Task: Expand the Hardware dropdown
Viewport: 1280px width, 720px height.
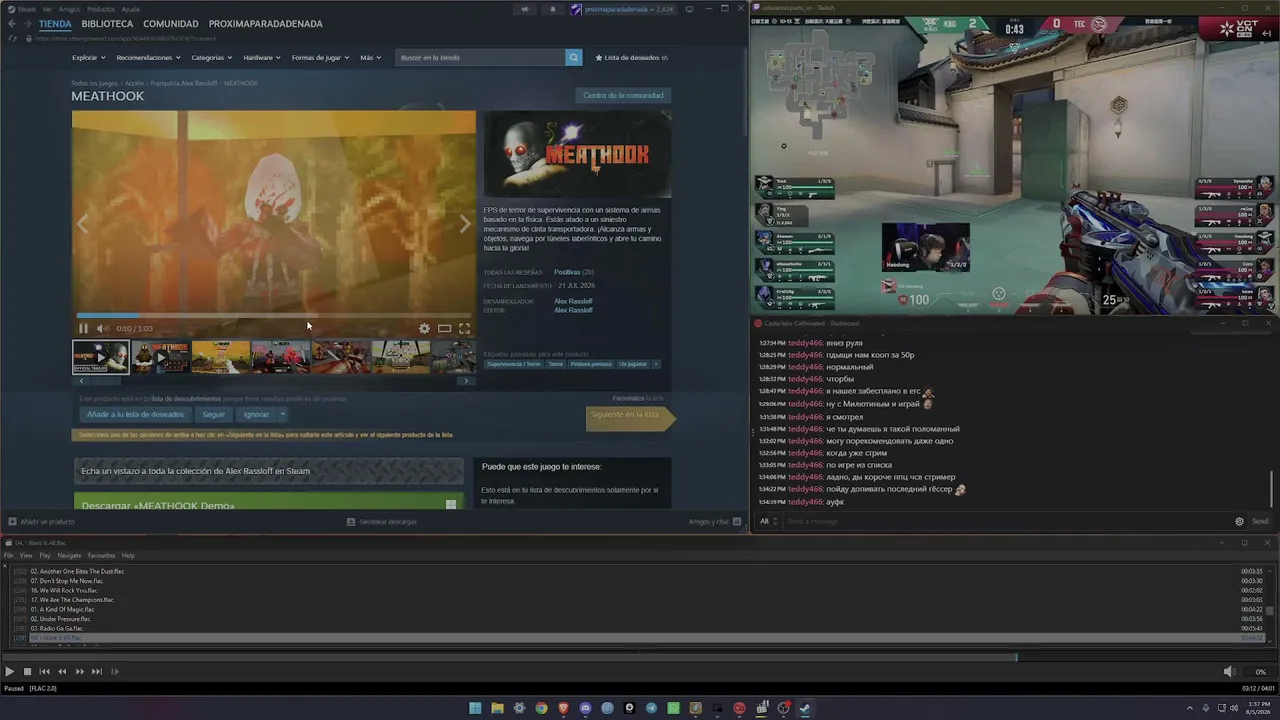Action: click(x=261, y=57)
